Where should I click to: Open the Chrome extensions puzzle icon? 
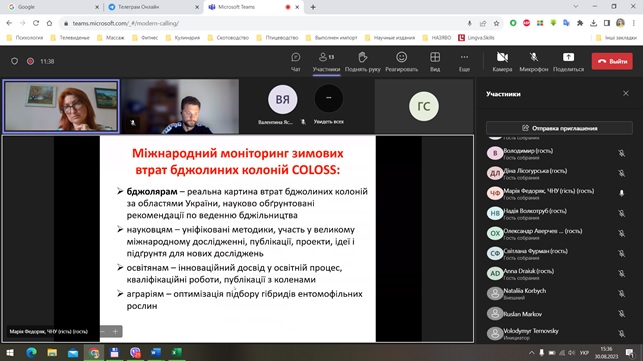580,23
